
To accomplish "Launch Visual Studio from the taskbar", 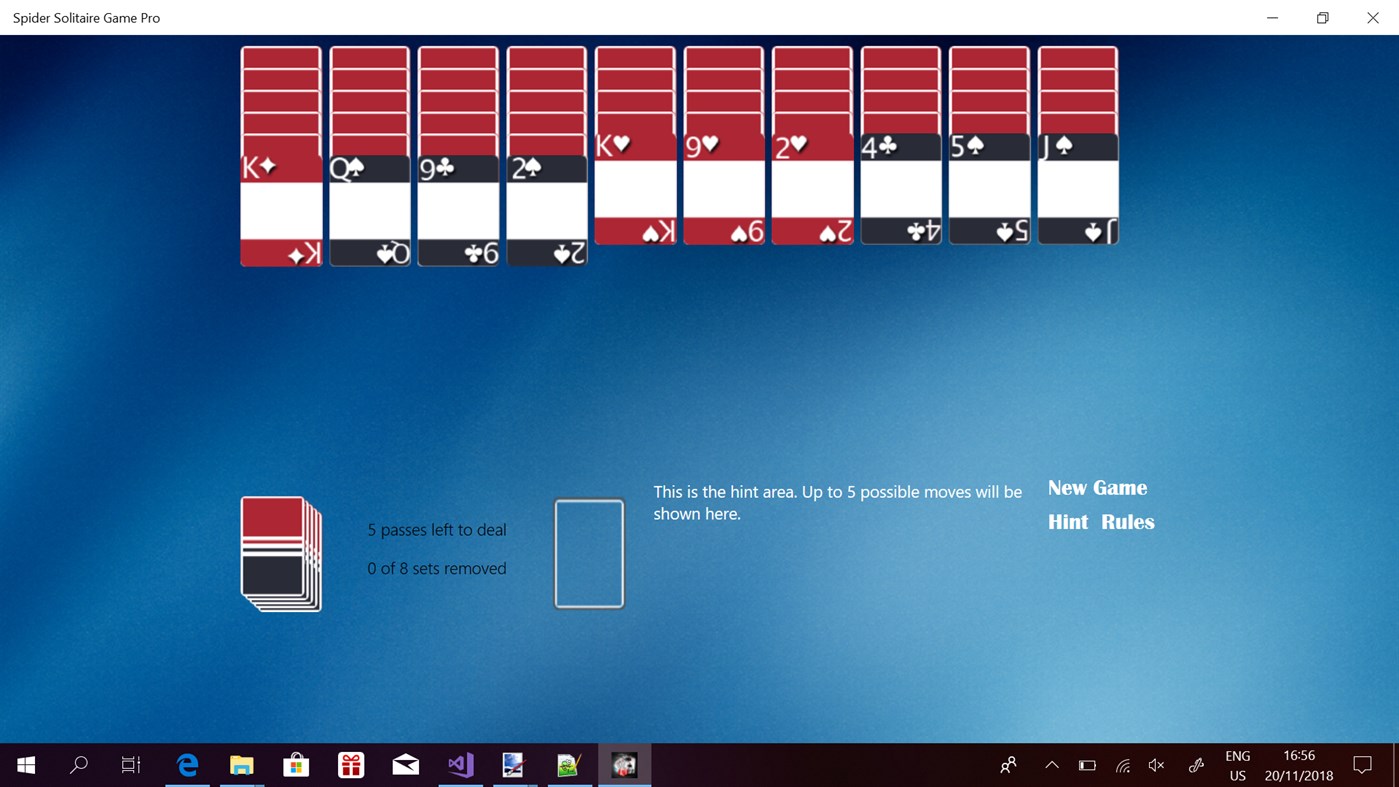I will point(459,764).
